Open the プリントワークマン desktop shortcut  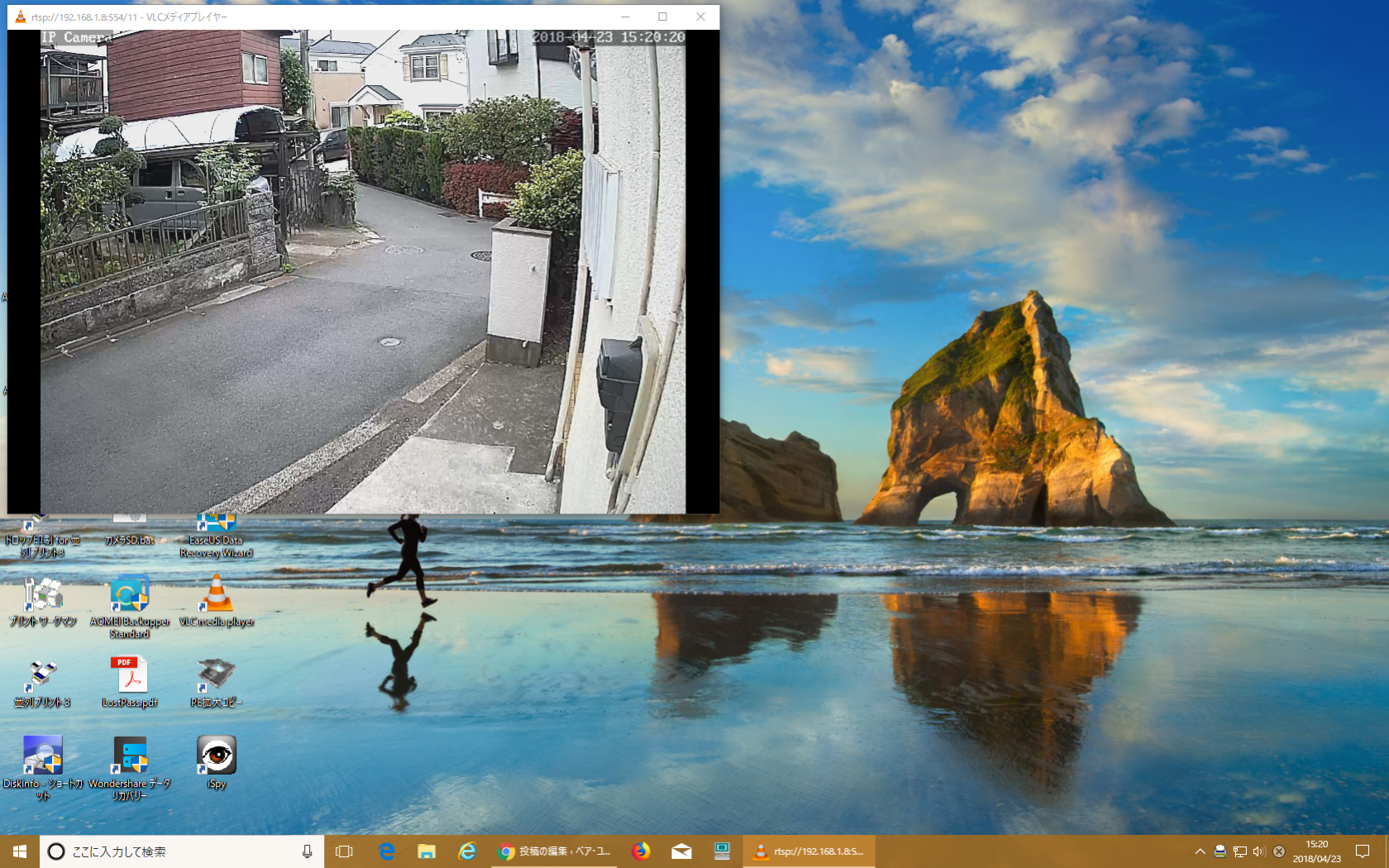click(43, 595)
